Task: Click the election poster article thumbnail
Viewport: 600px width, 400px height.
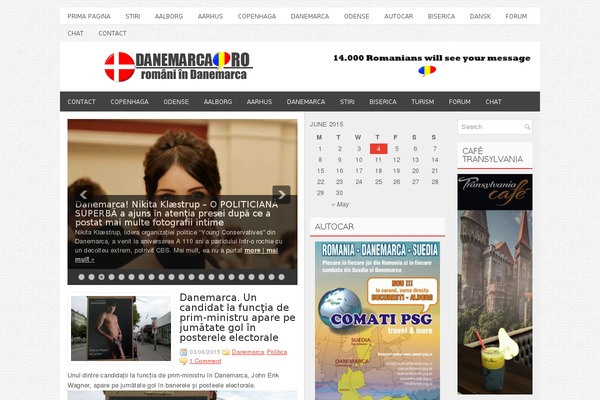Action: [x=121, y=328]
